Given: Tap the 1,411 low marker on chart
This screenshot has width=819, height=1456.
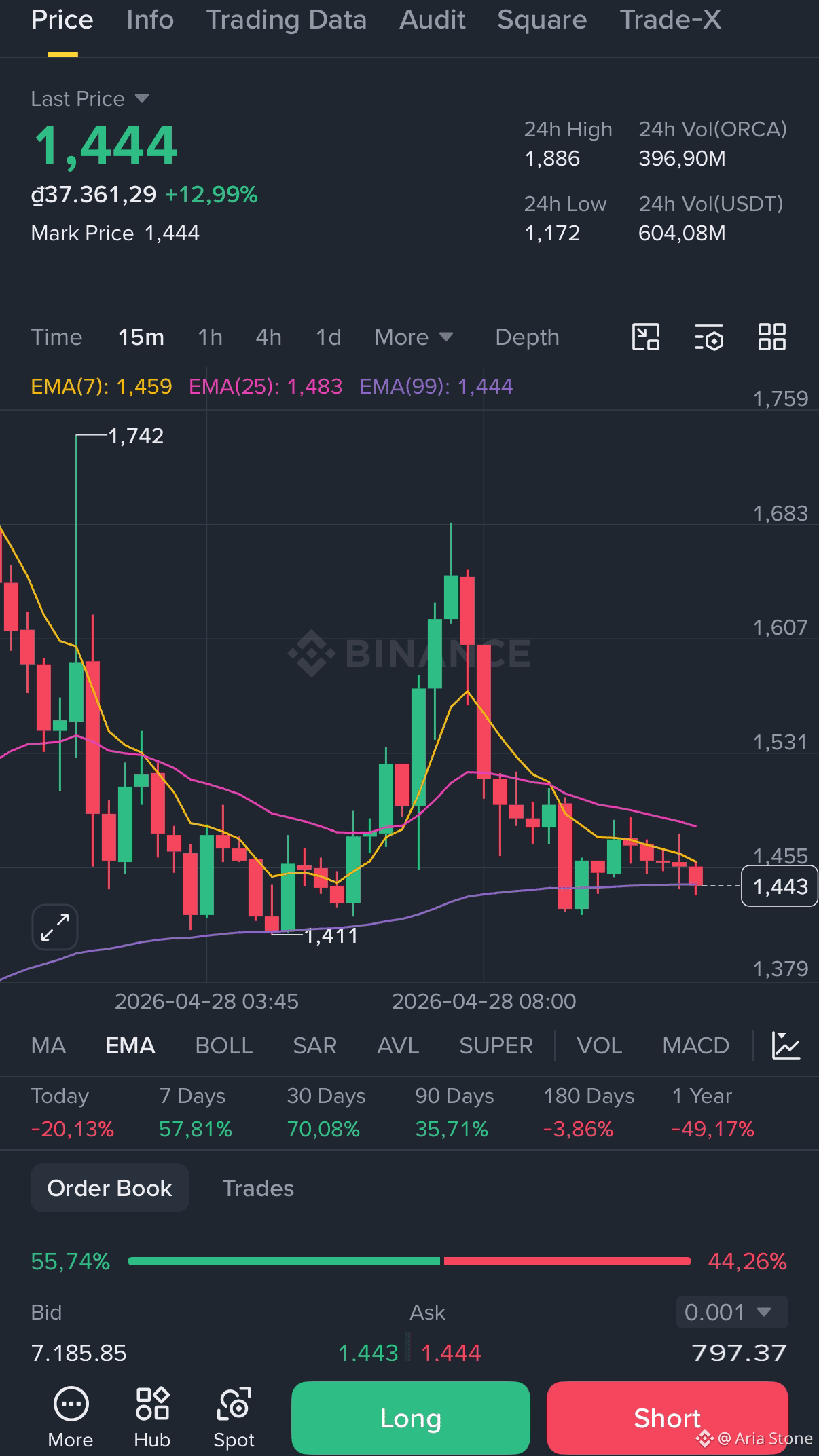Looking at the screenshot, I should click(x=331, y=936).
